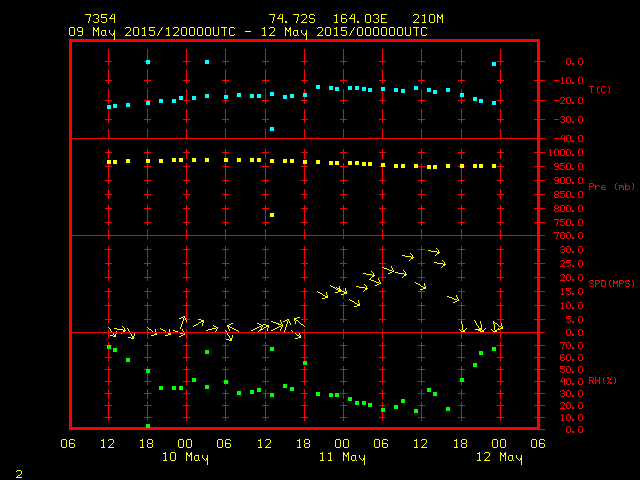Select the 12 May date label
The image size is (640, 480).
pos(498,457)
